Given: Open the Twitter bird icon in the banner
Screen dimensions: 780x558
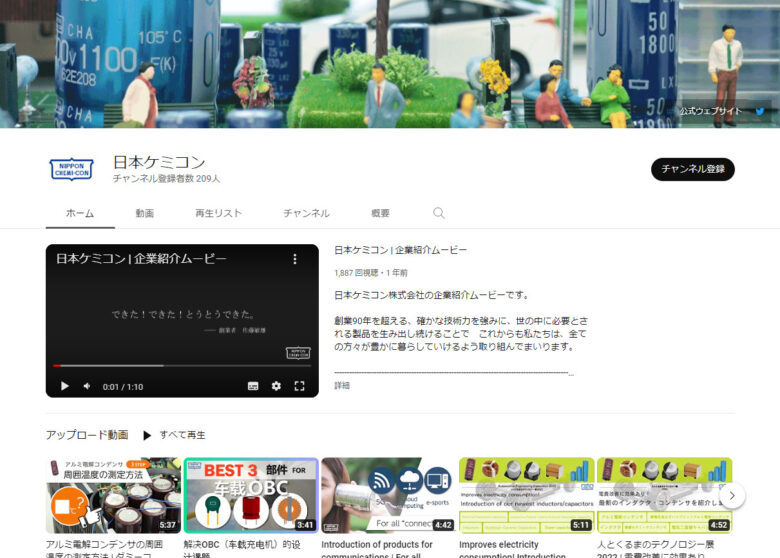Looking at the screenshot, I should tap(760, 111).
